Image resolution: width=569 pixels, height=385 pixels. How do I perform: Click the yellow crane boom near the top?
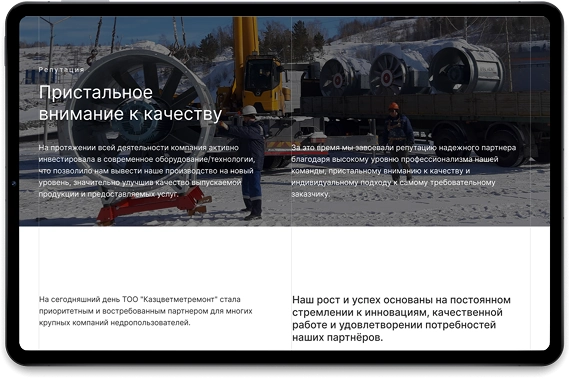[245, 36]
